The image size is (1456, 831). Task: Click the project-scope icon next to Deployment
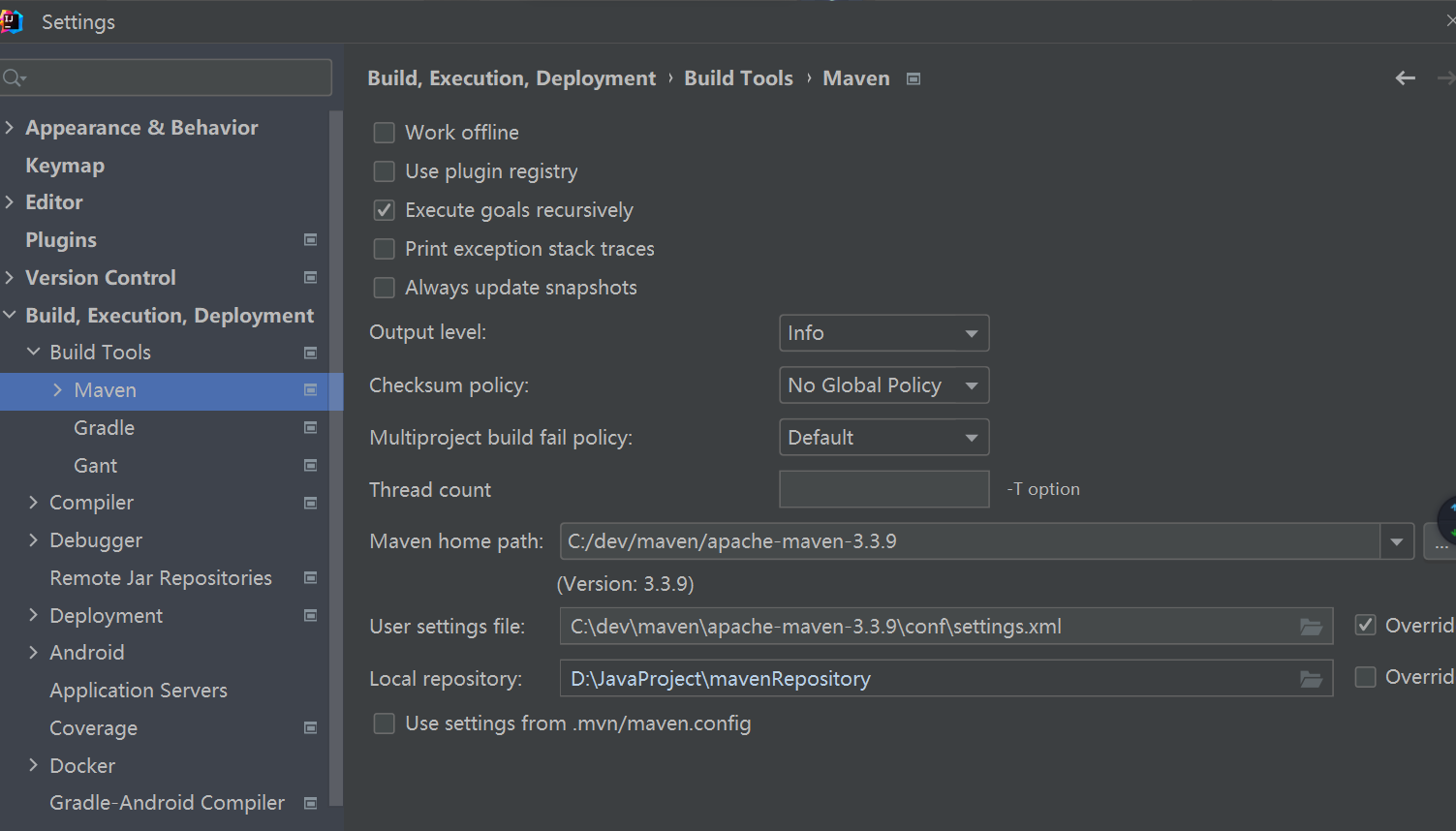click(x=310, y=615)
